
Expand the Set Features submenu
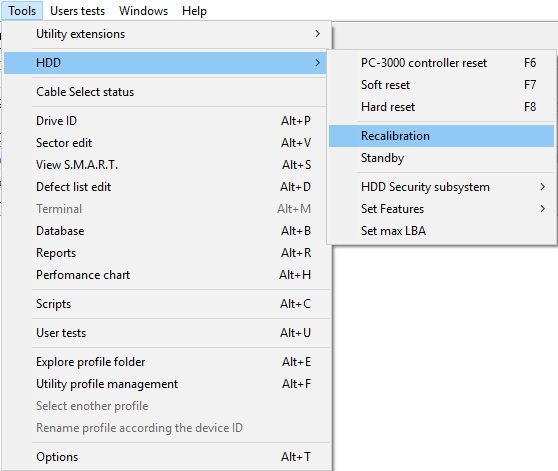pos(441,209)
